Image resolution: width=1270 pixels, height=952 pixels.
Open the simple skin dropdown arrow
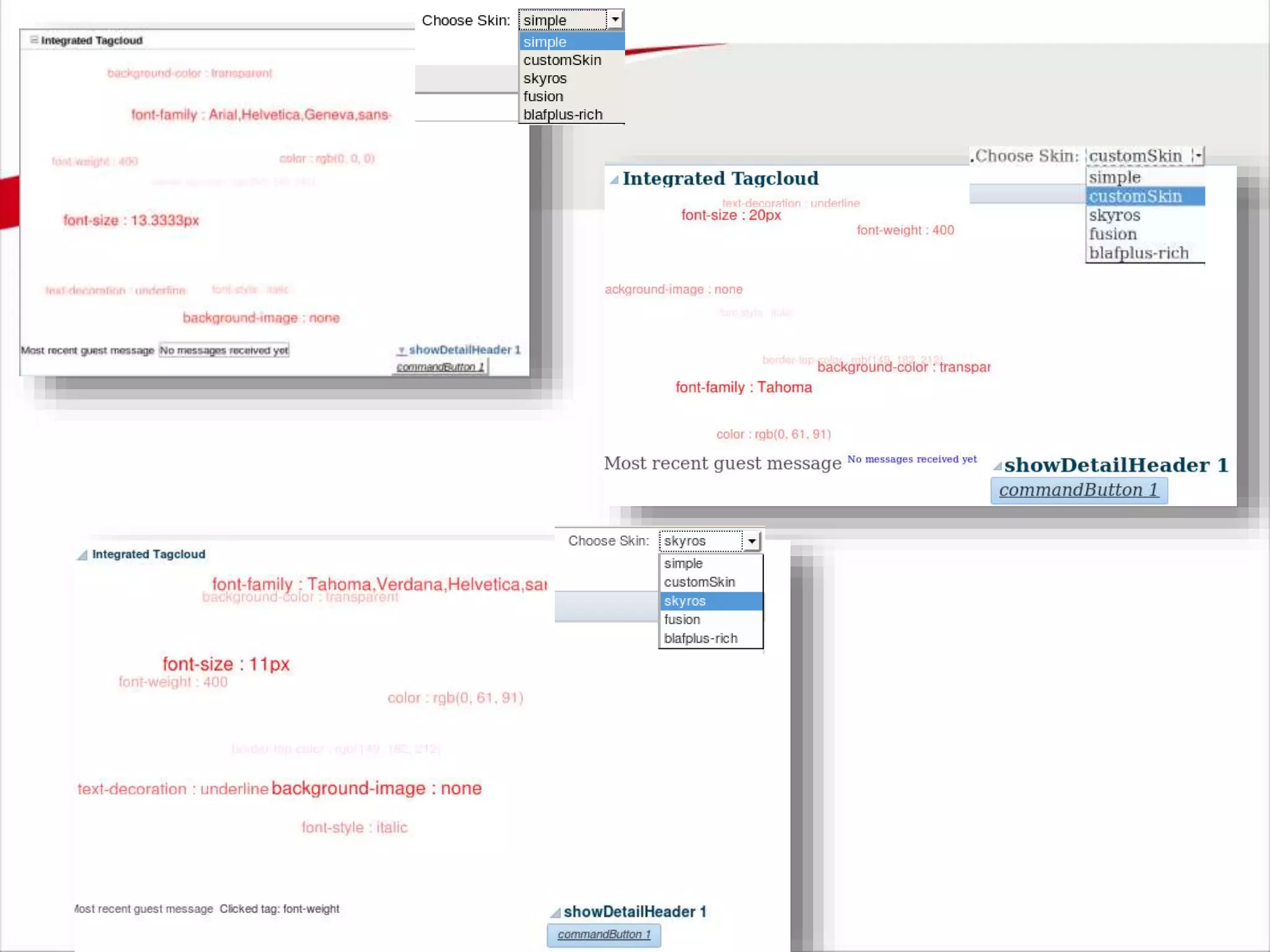[615, 20]
